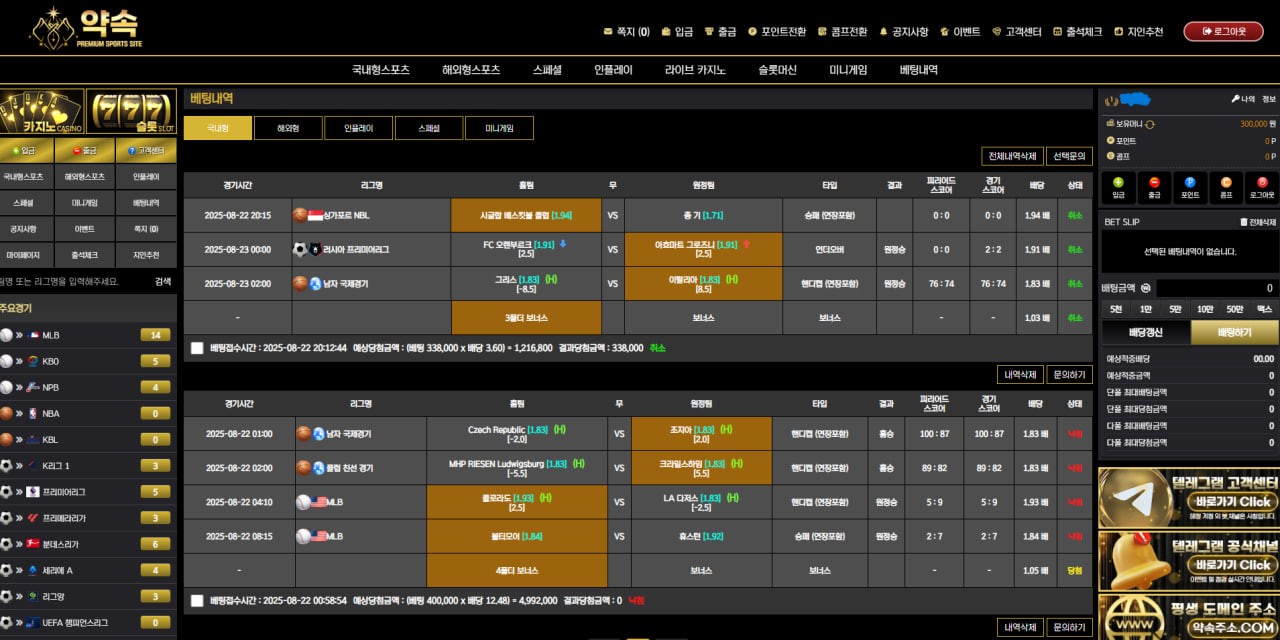Click the 베팅금액 amount input field
1280x640 pixels.
coord(1217,288)
